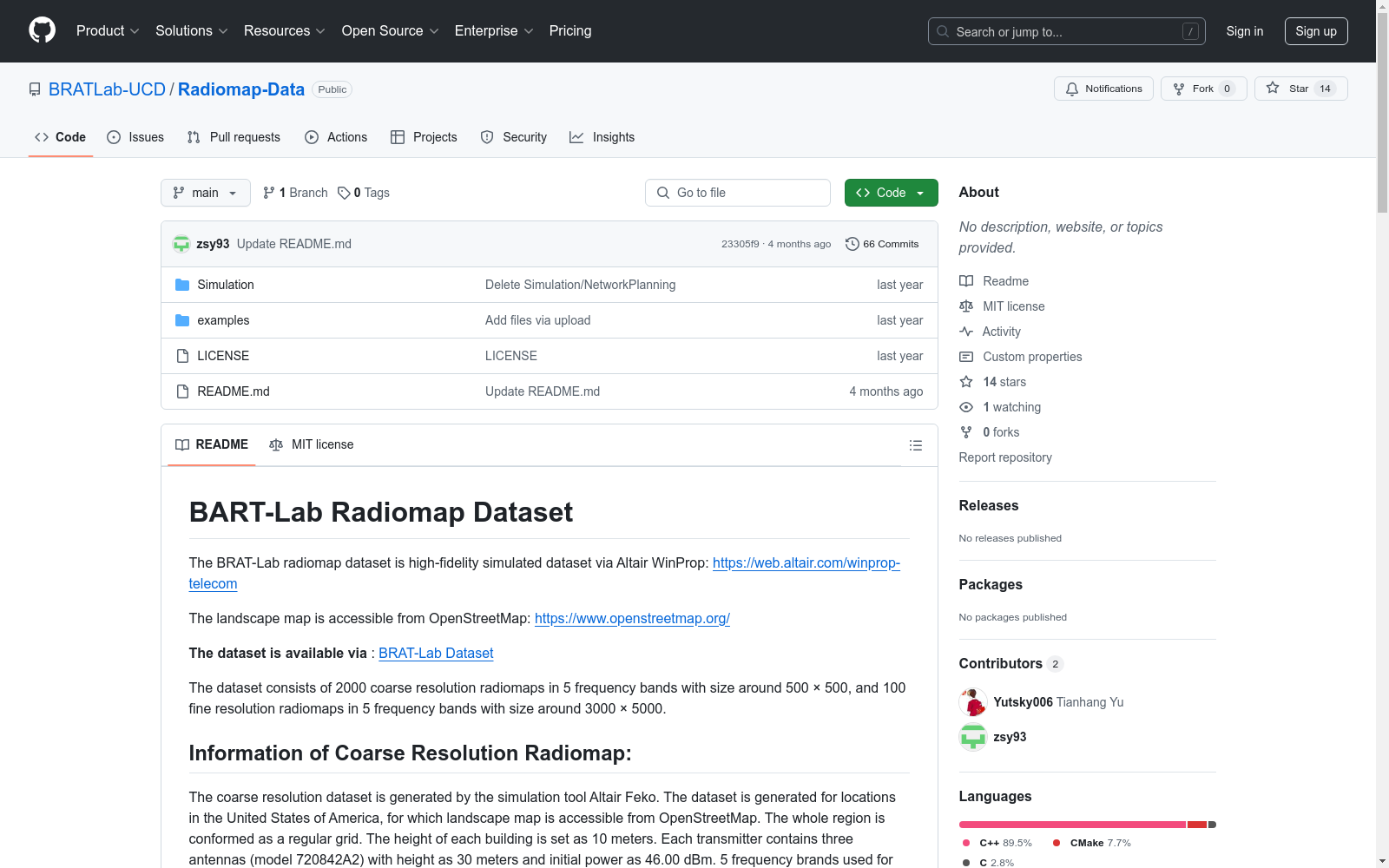Open the Product menu
The width and height of the screenshot is (1389, 868).
(x=107, y=31)
